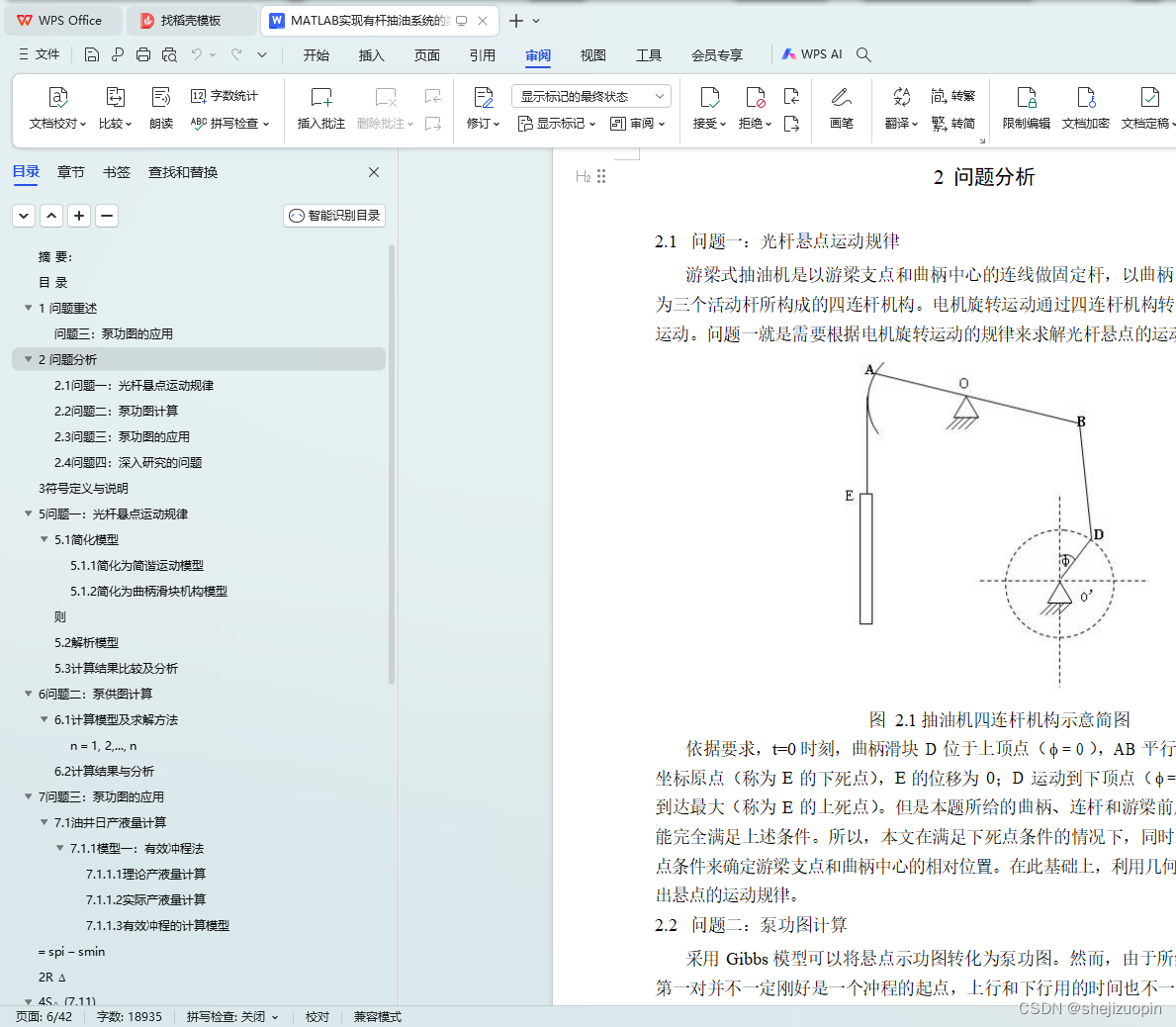Close the navigation pane
This screenshot has width=1176, height=1027.
pos(374,172)
